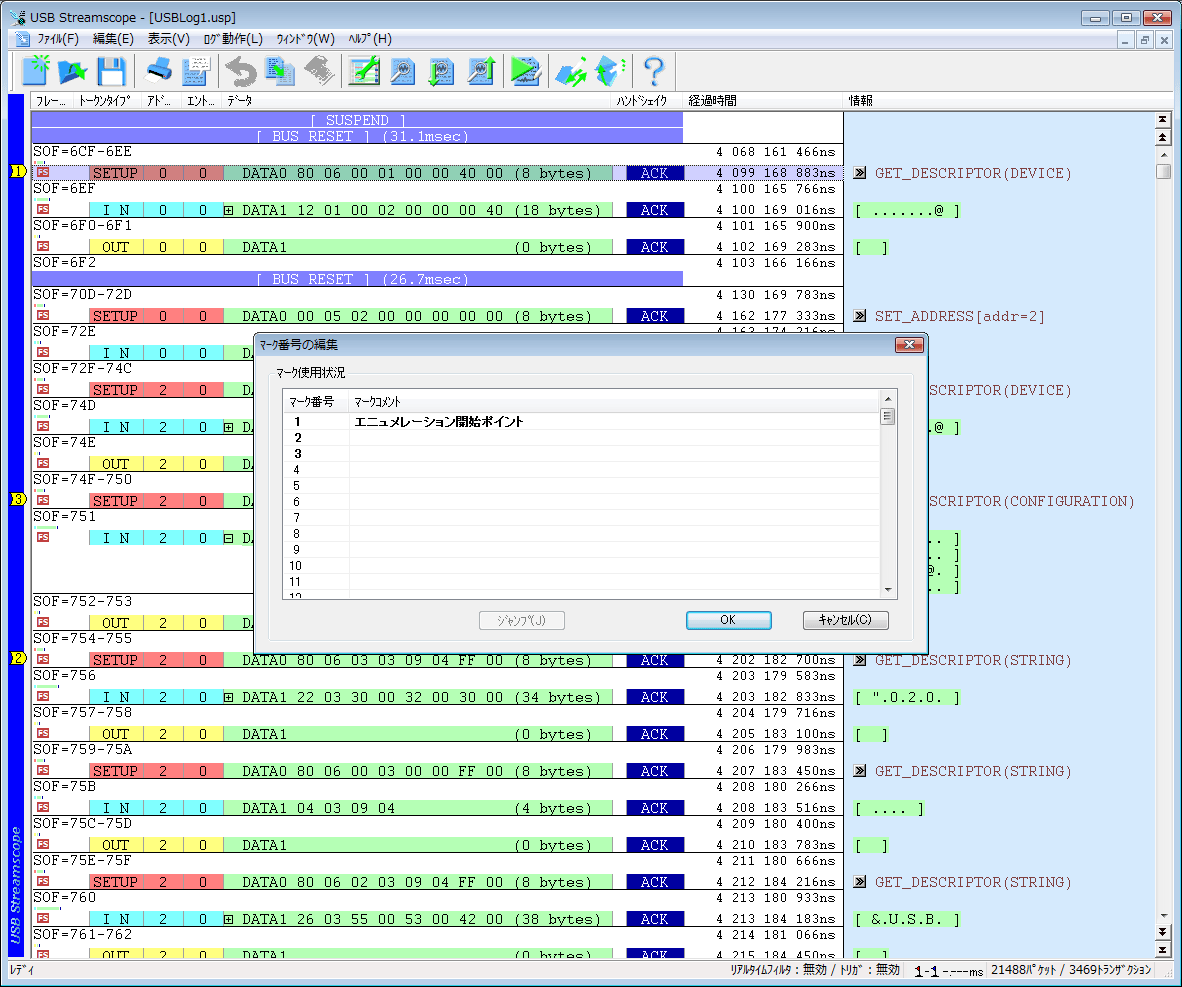The height and width of the screenshot is (987, 1182).
Task: Click the マーク番号 column header
Action: click(x=316, y=401)
